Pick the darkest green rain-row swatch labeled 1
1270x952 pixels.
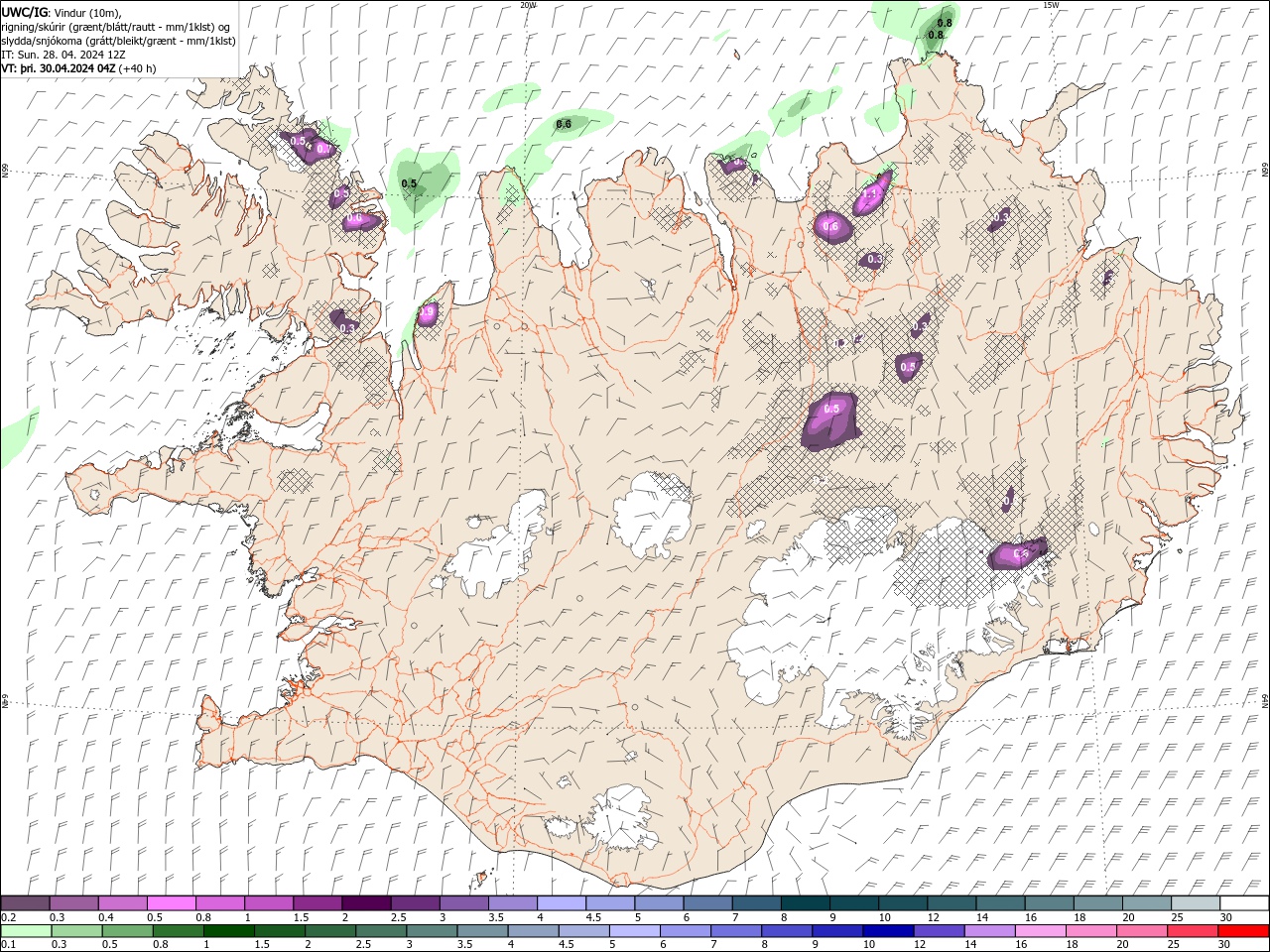[228, 931]
